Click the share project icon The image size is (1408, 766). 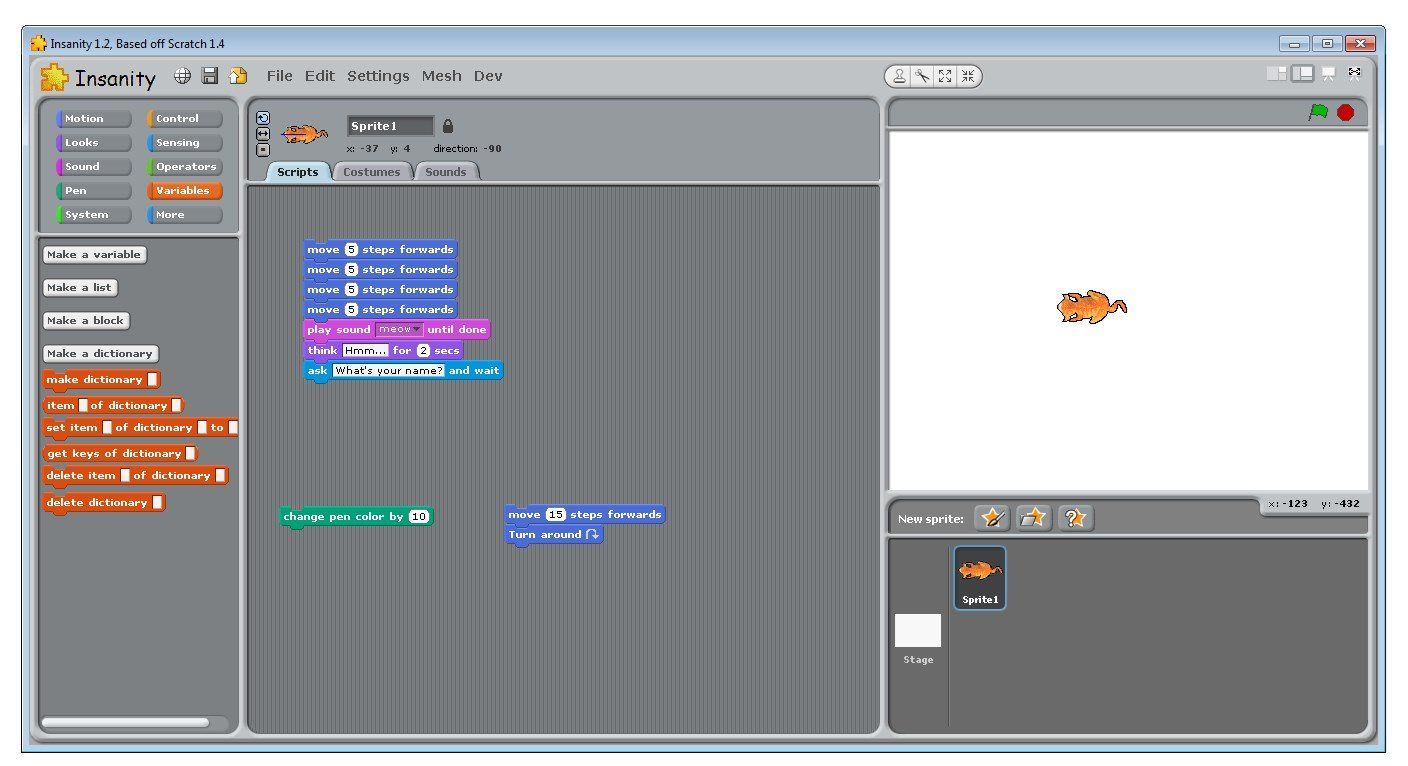coord(238,76)
